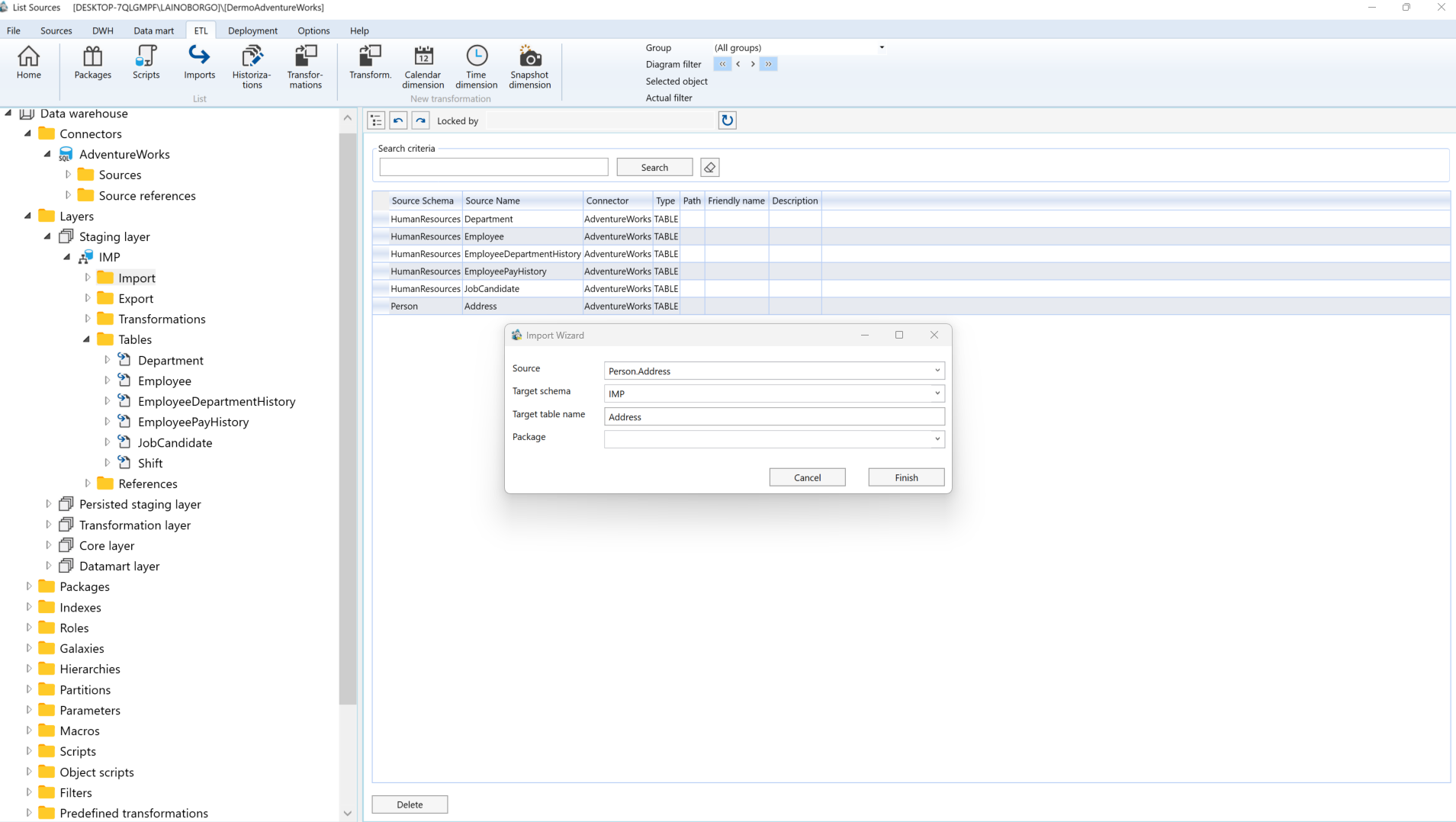Screen dimensions: 1456x822
Task: Switch to the Deployment tab
Action: point(252,31)
